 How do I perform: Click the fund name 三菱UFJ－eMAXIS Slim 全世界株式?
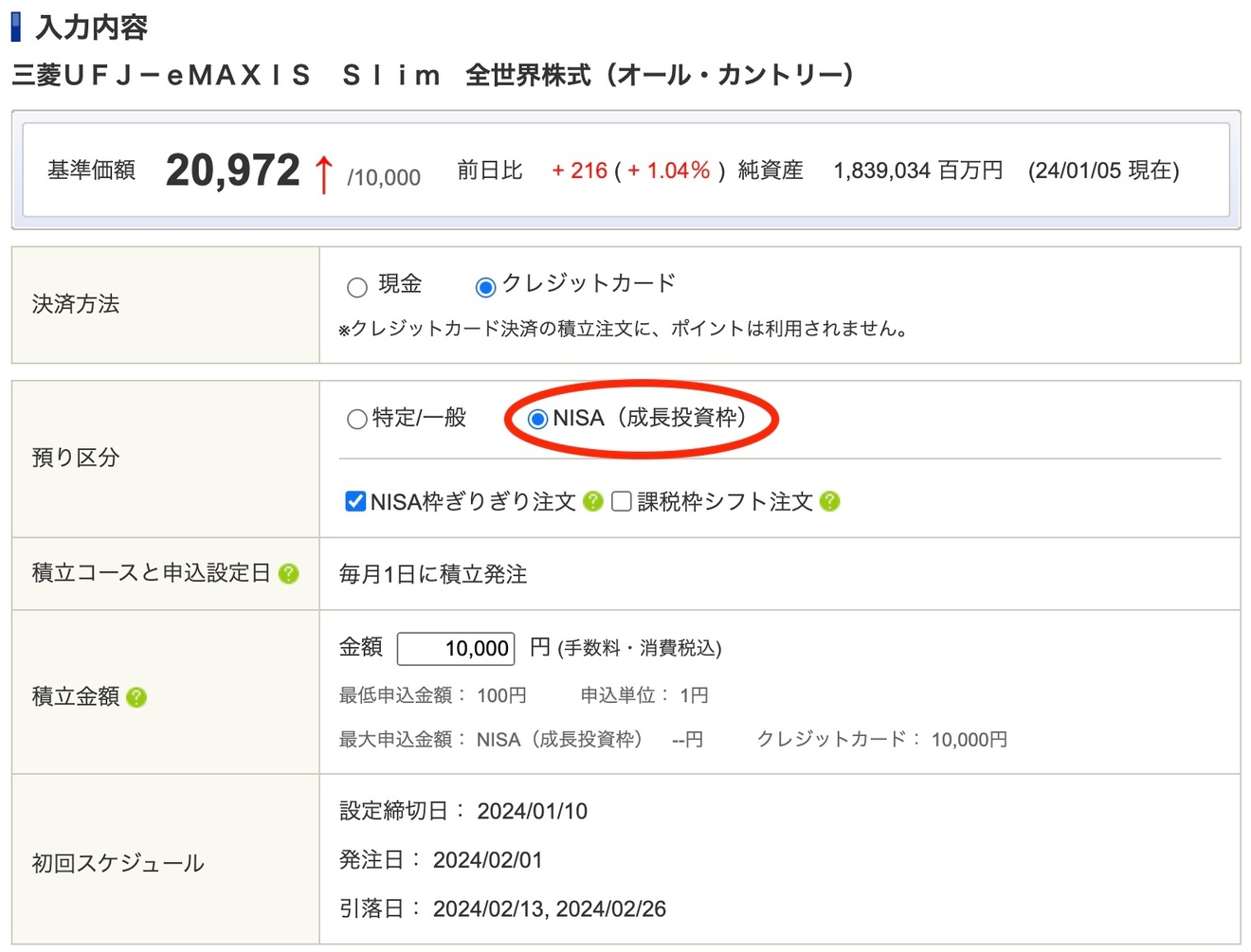click(x=433, y=75)
